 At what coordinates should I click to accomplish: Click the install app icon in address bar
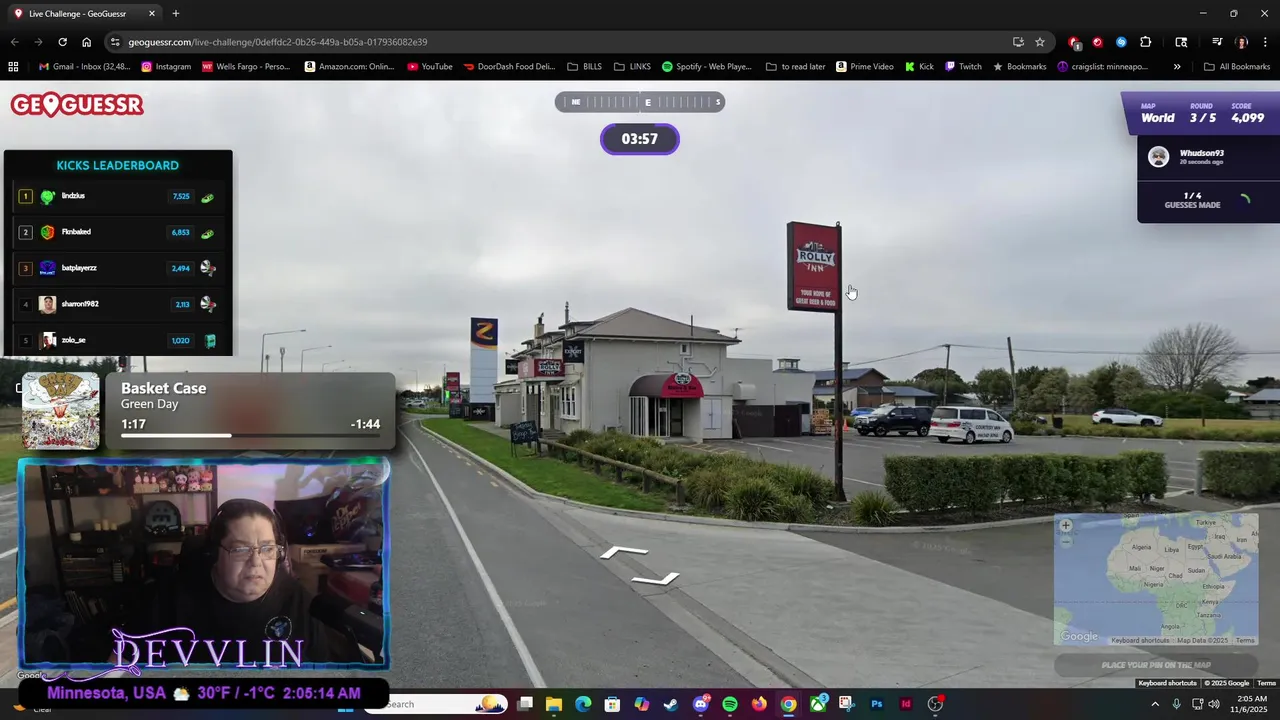click(x=1018, y=42)
